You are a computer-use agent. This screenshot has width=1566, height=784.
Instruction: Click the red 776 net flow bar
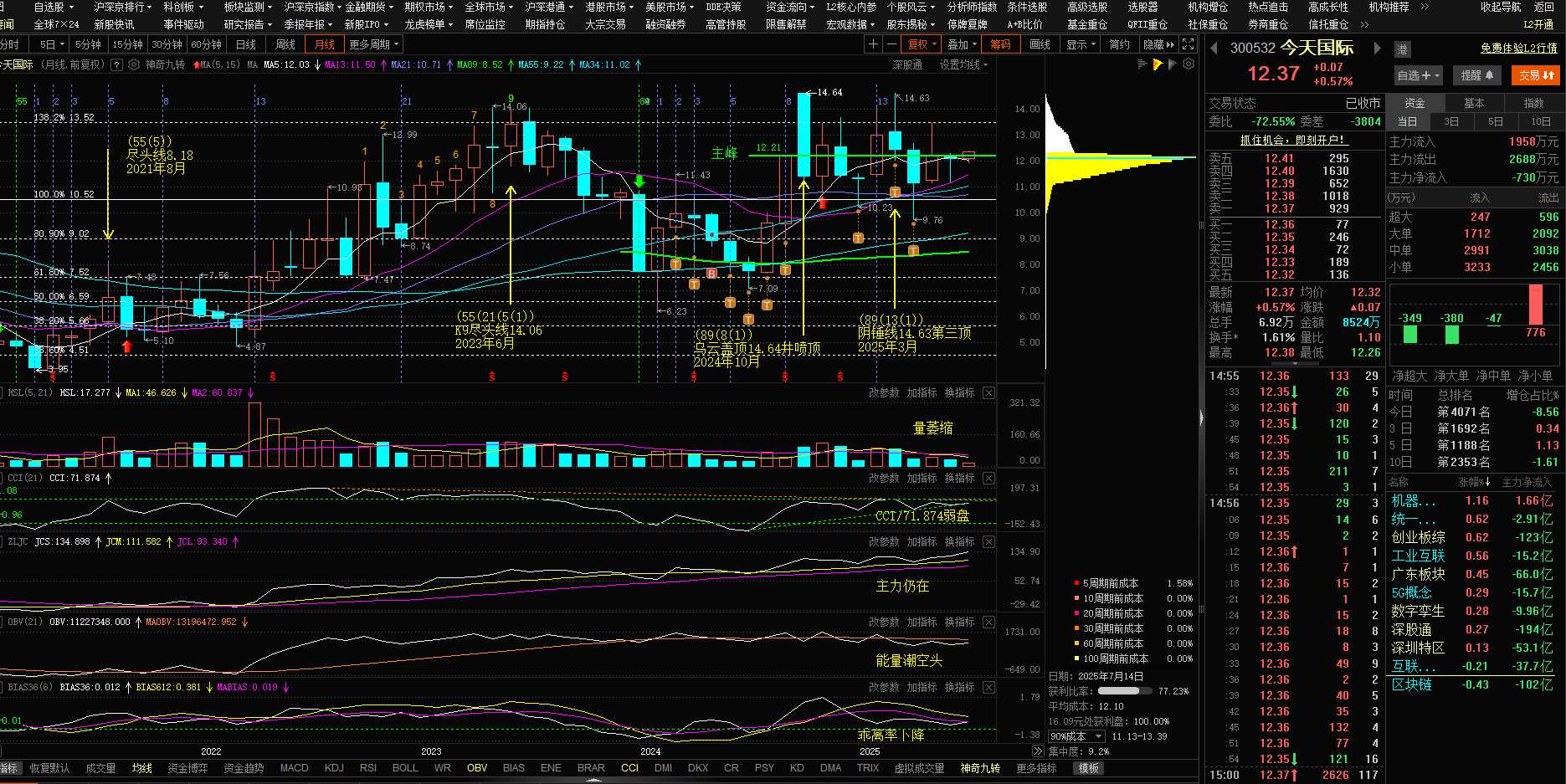pos(1536,305)
